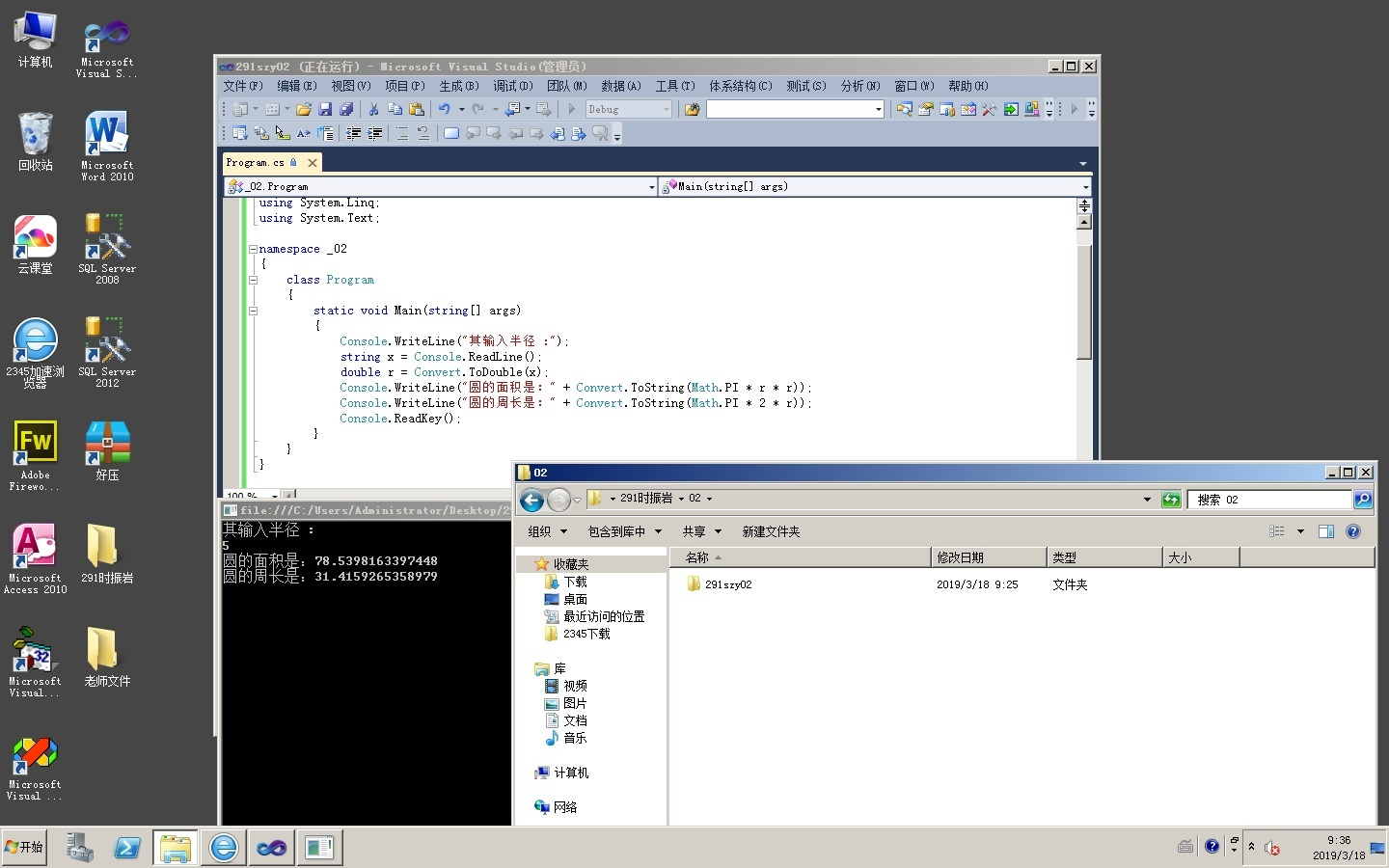This screenshot has width=1389, height=868.
Task: Open Server Manager from the taskbar
Action: [x=79, y=848]
